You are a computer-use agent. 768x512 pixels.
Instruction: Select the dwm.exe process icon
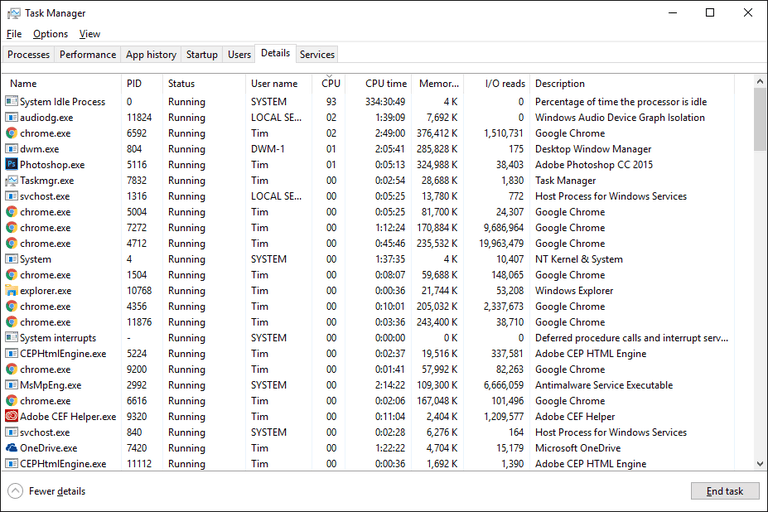(x=11, y=148)
